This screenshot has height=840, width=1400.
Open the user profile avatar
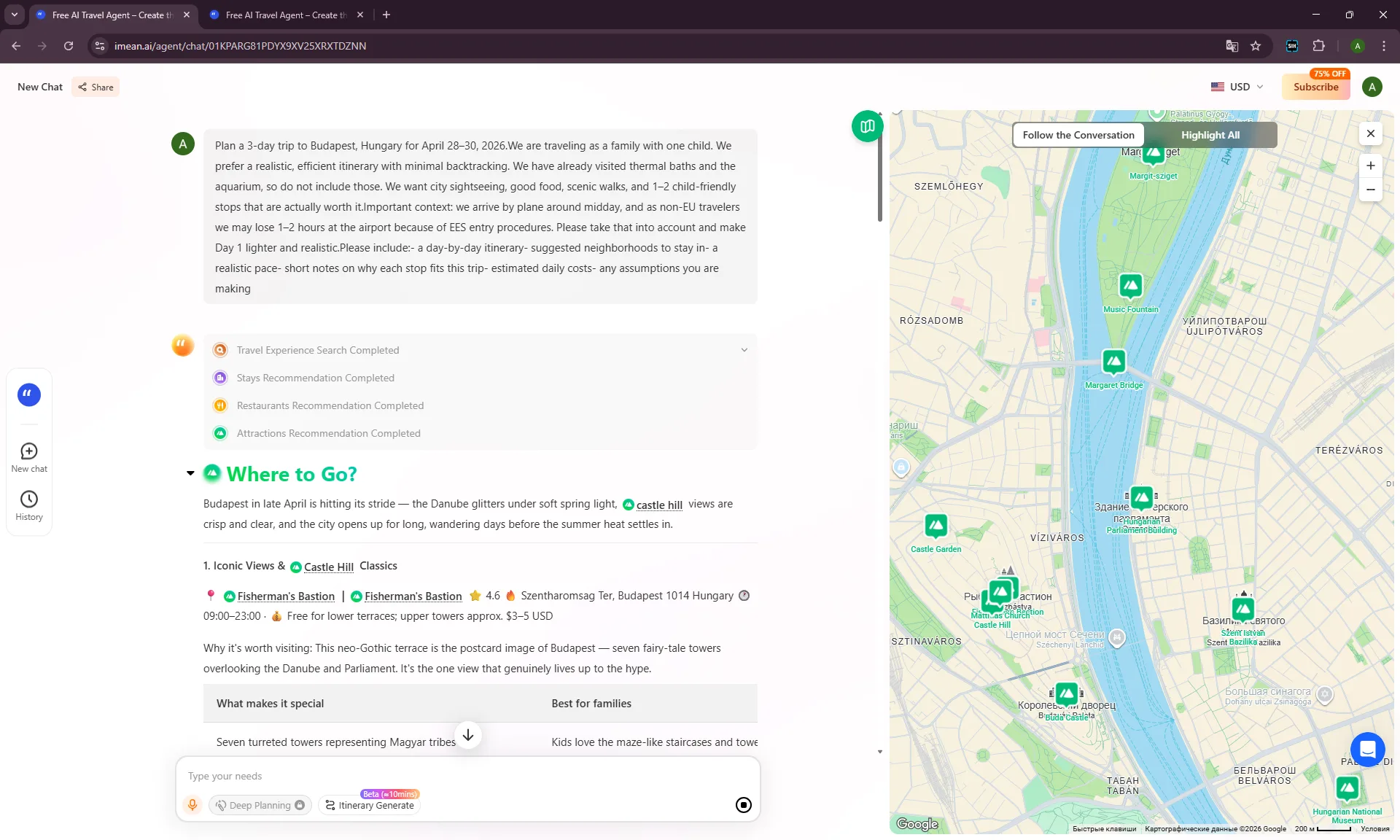[1372, 87]
